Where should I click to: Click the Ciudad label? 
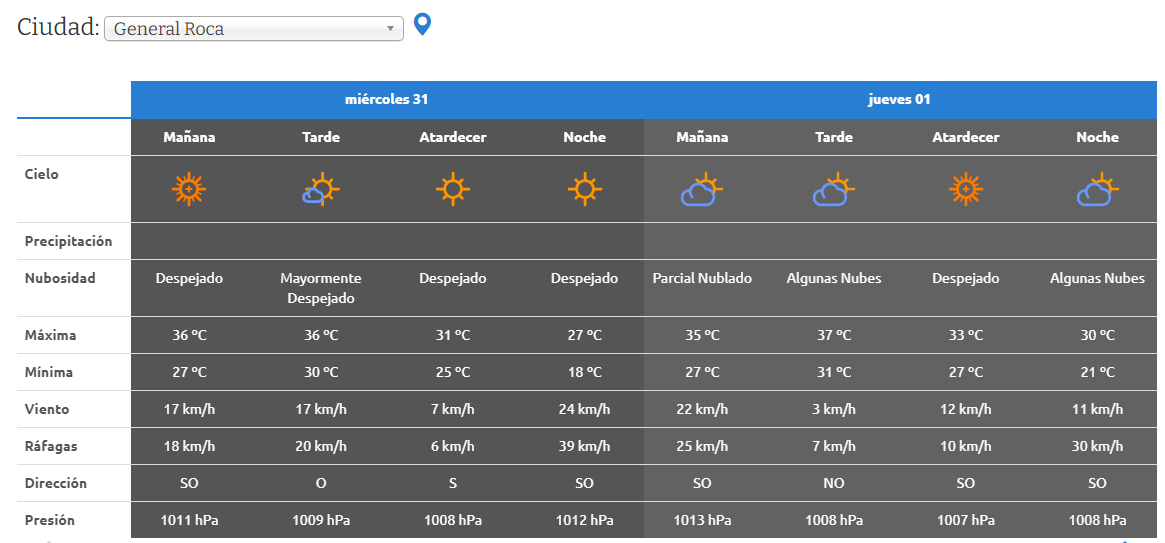[x=58, y=27]
